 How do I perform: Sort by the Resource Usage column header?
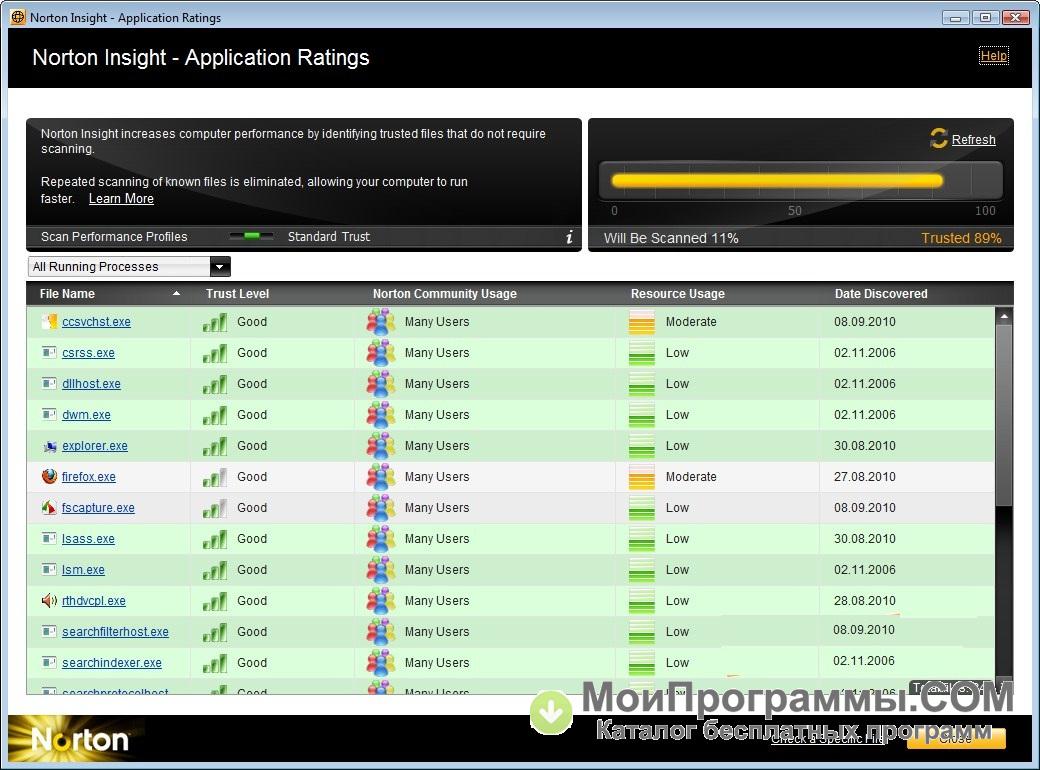click(677, 294)
